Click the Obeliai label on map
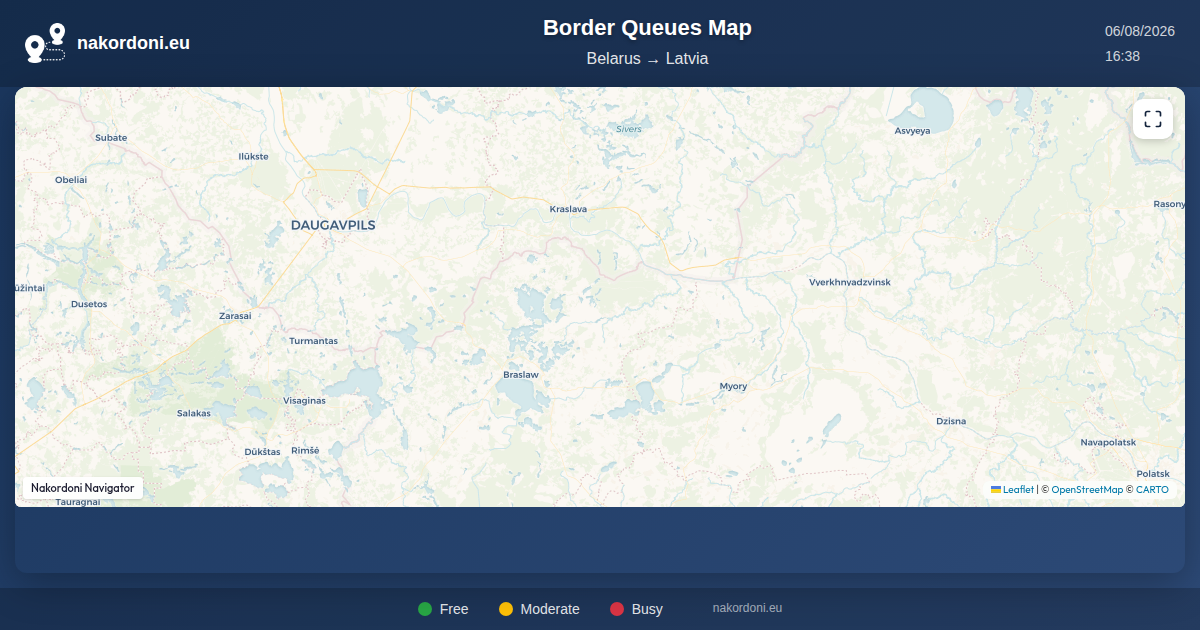The image size is (1200, 630). click(71, 180)
